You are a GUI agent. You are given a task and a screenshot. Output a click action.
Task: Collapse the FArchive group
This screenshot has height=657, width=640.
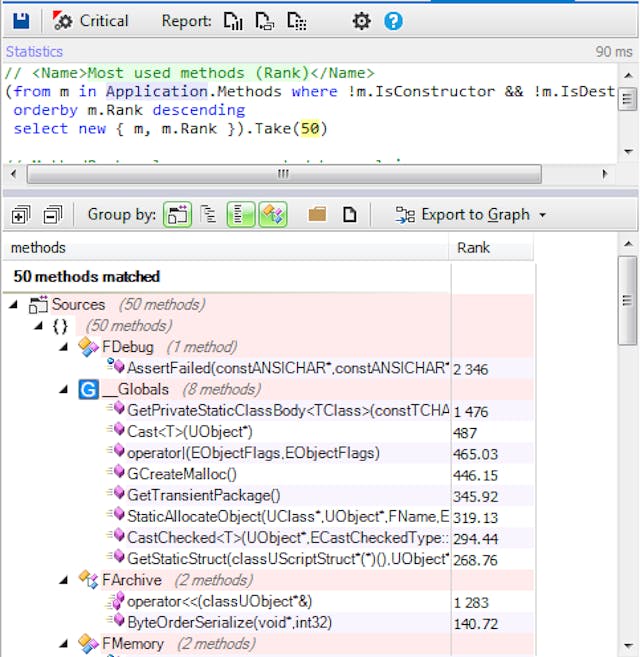coord(64,579)
